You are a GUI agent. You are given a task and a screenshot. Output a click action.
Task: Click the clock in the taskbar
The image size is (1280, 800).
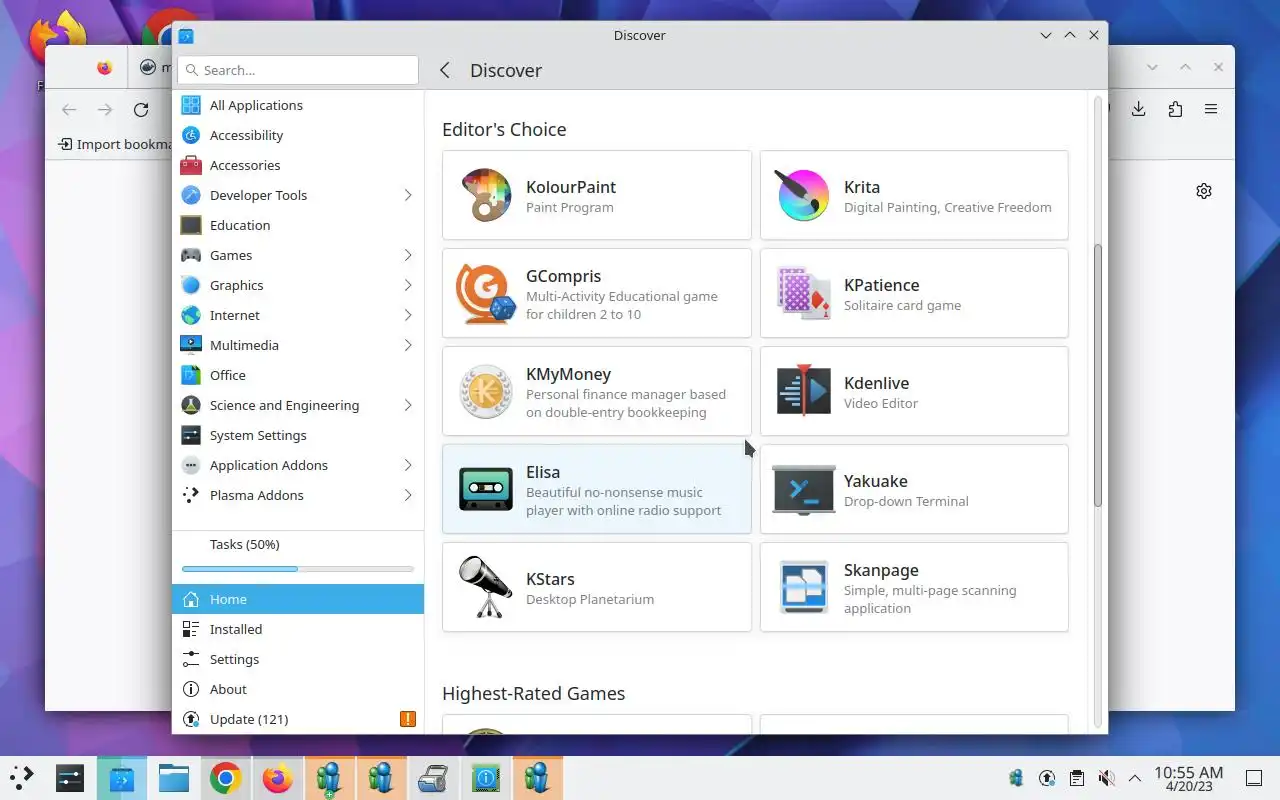pos(1188,778)
